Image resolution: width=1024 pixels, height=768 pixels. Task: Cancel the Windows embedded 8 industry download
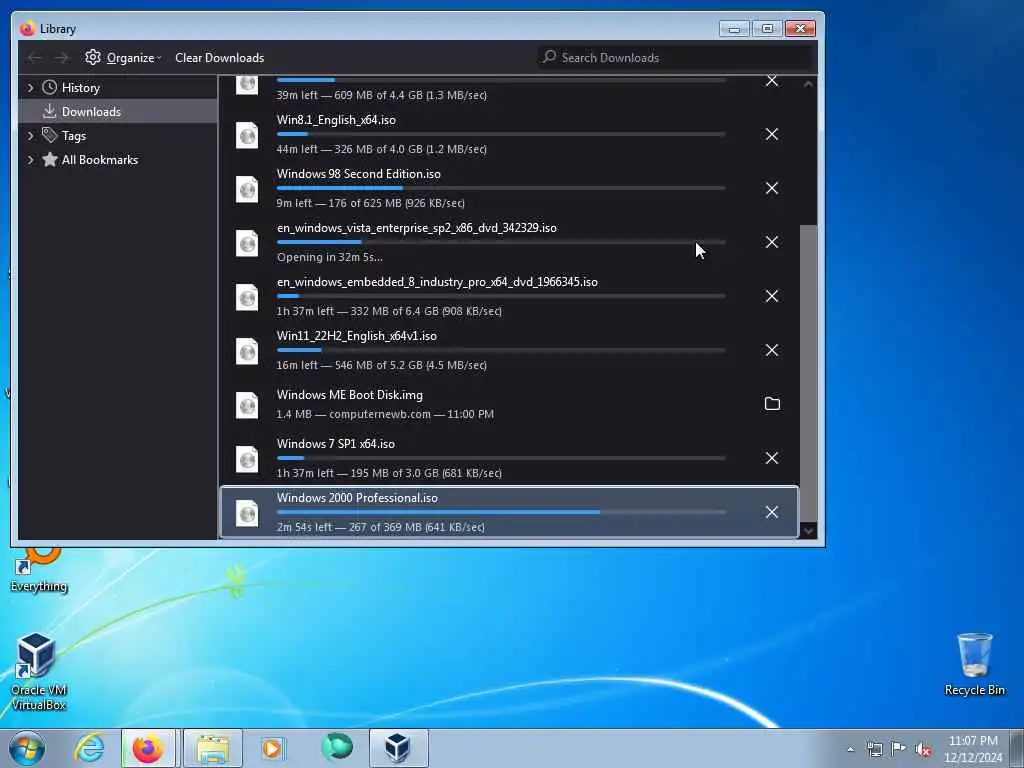(x=771, y=296)
